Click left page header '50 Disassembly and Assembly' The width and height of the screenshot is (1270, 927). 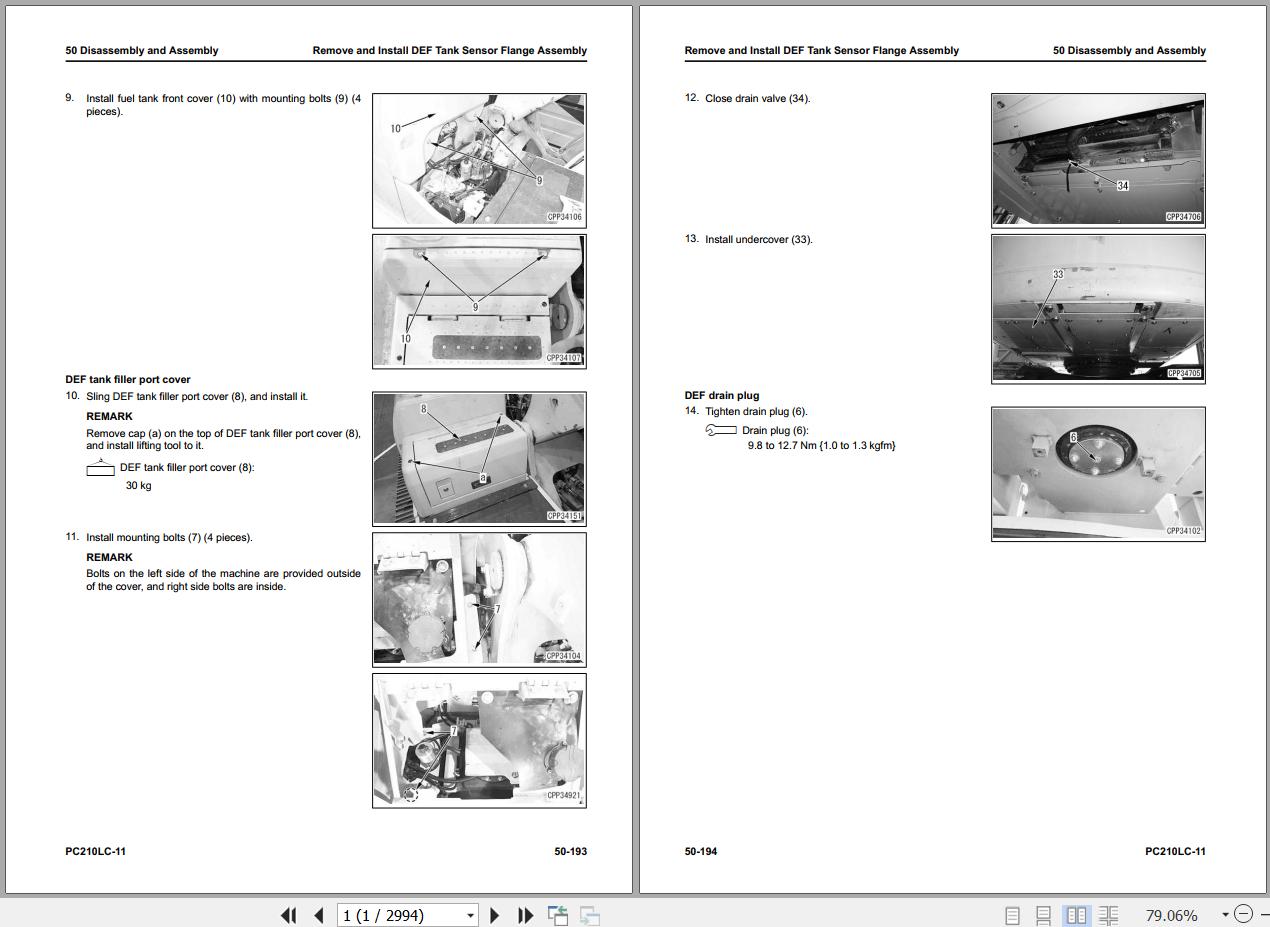click(142, 50)
